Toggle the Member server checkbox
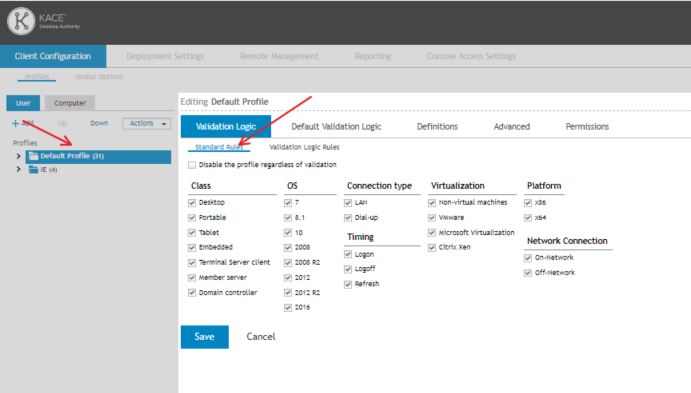691x393 pixels. tap(192, 278)
